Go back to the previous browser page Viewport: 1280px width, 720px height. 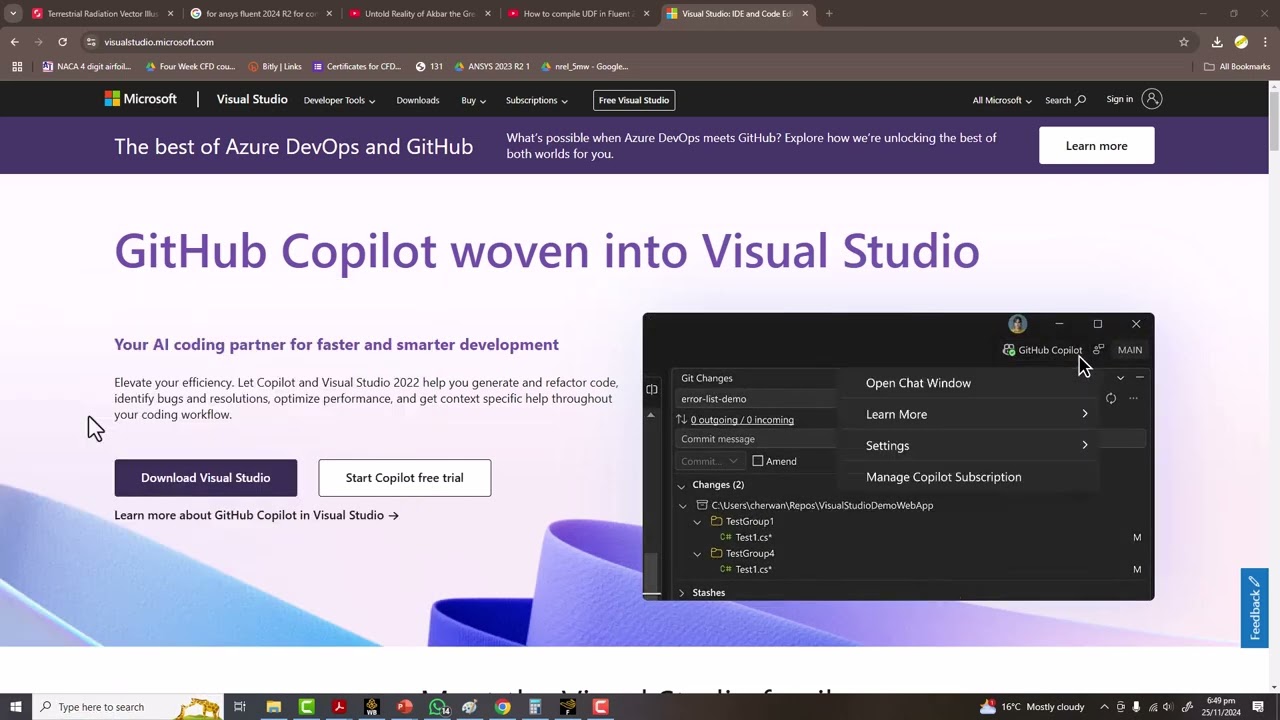pyautogui.click(x=14, y=42)
